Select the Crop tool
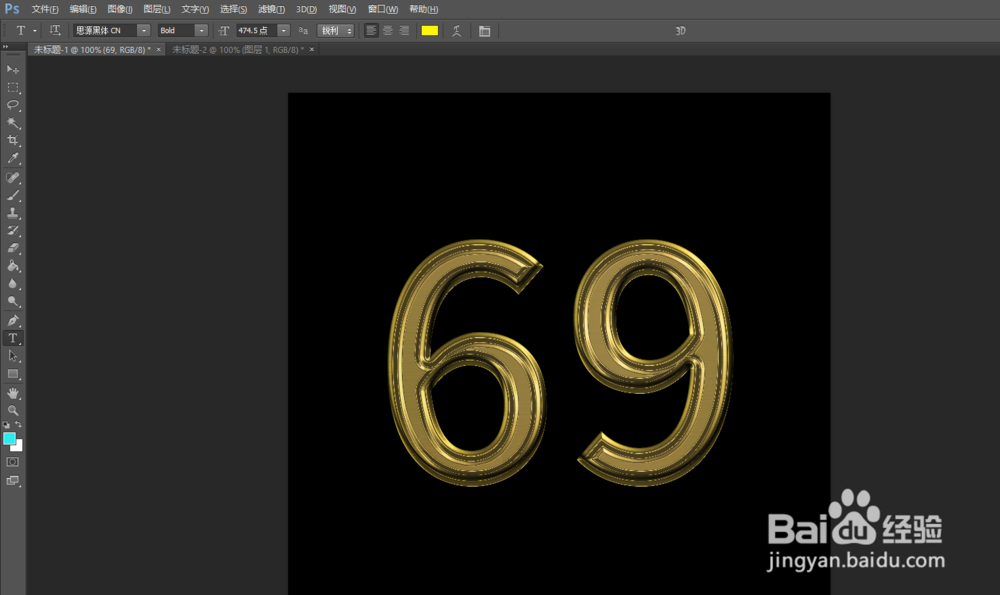 [x=13, y=140]
